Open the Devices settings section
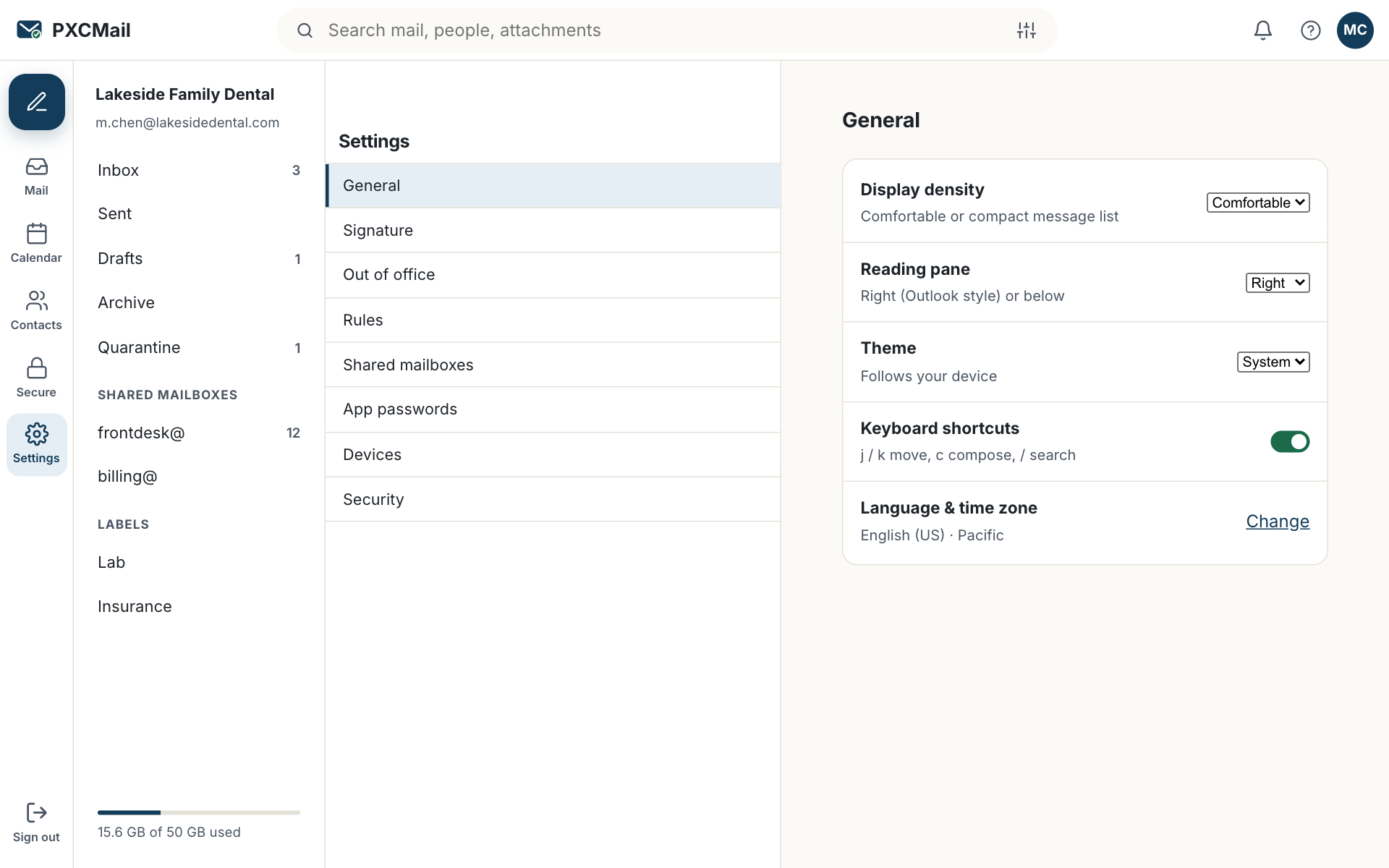This screenshot has width=1389, height=868. [x=553, y=454]
